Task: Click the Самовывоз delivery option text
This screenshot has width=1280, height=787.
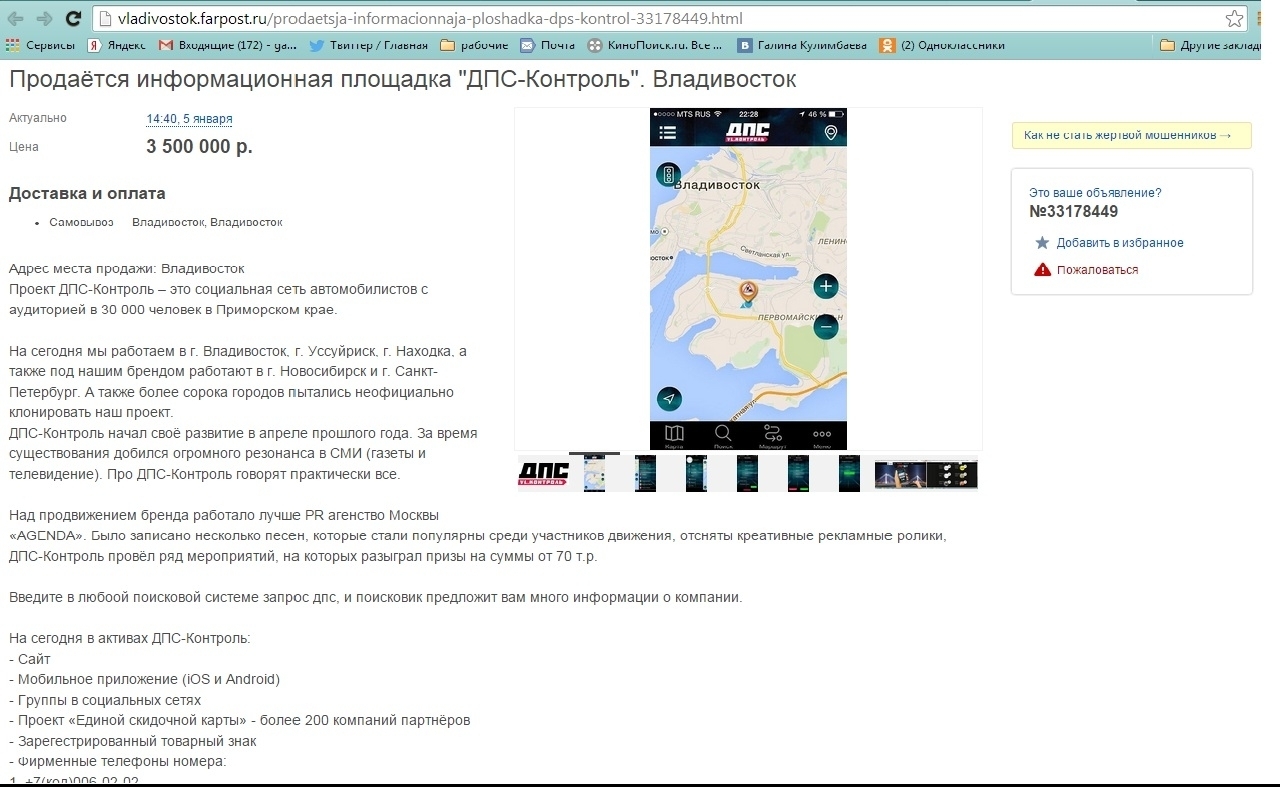Action: pos(81,222)
